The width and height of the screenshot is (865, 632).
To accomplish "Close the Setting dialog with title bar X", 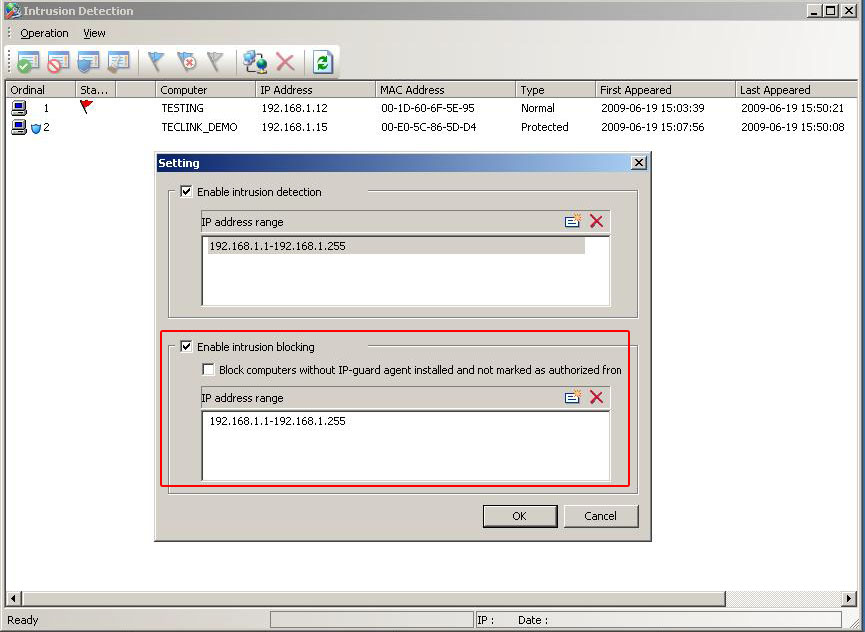I will tap(639, 163).
